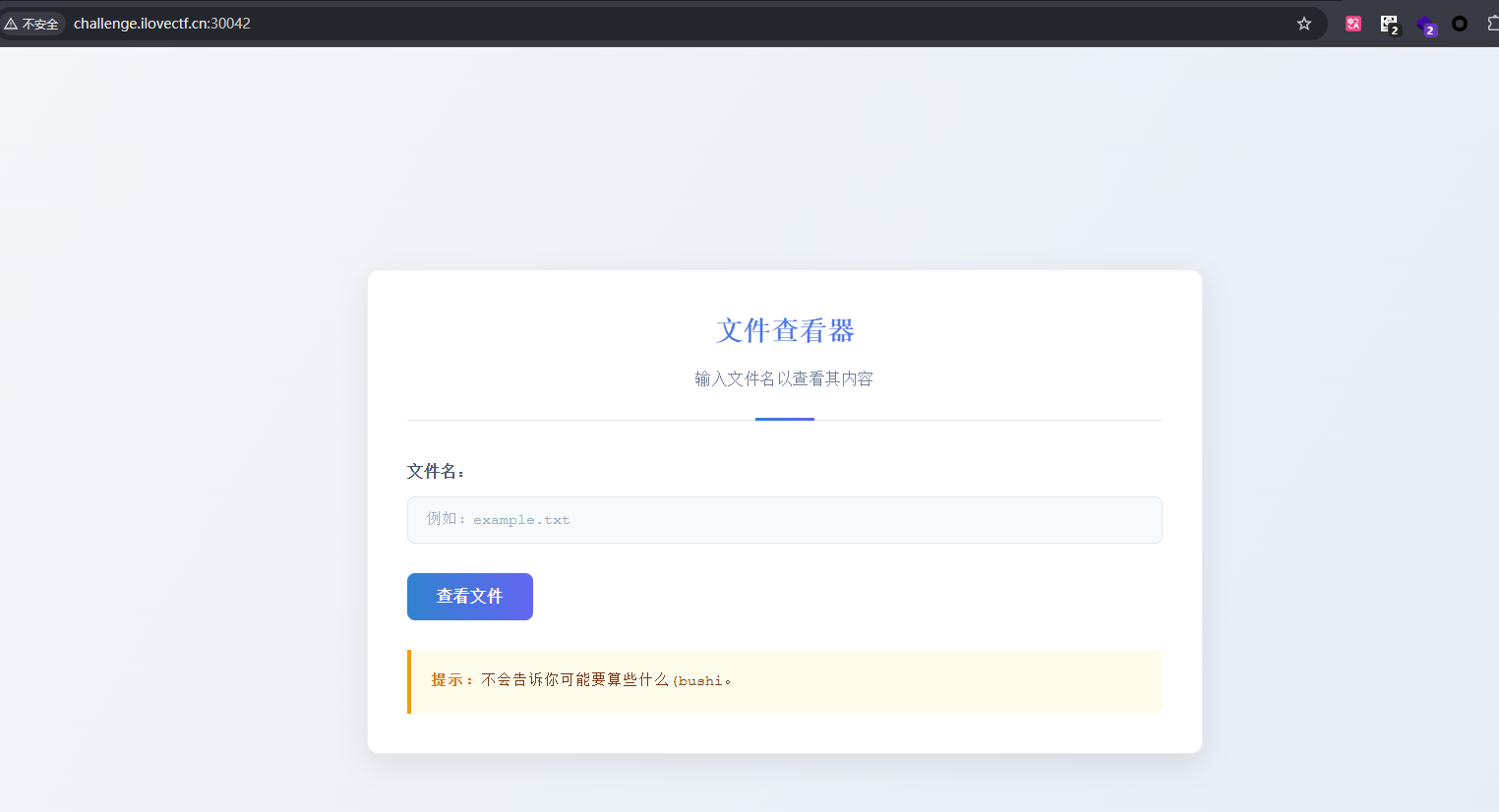Click the (bushi text in the hint
1499x812 pixels.
699,681
